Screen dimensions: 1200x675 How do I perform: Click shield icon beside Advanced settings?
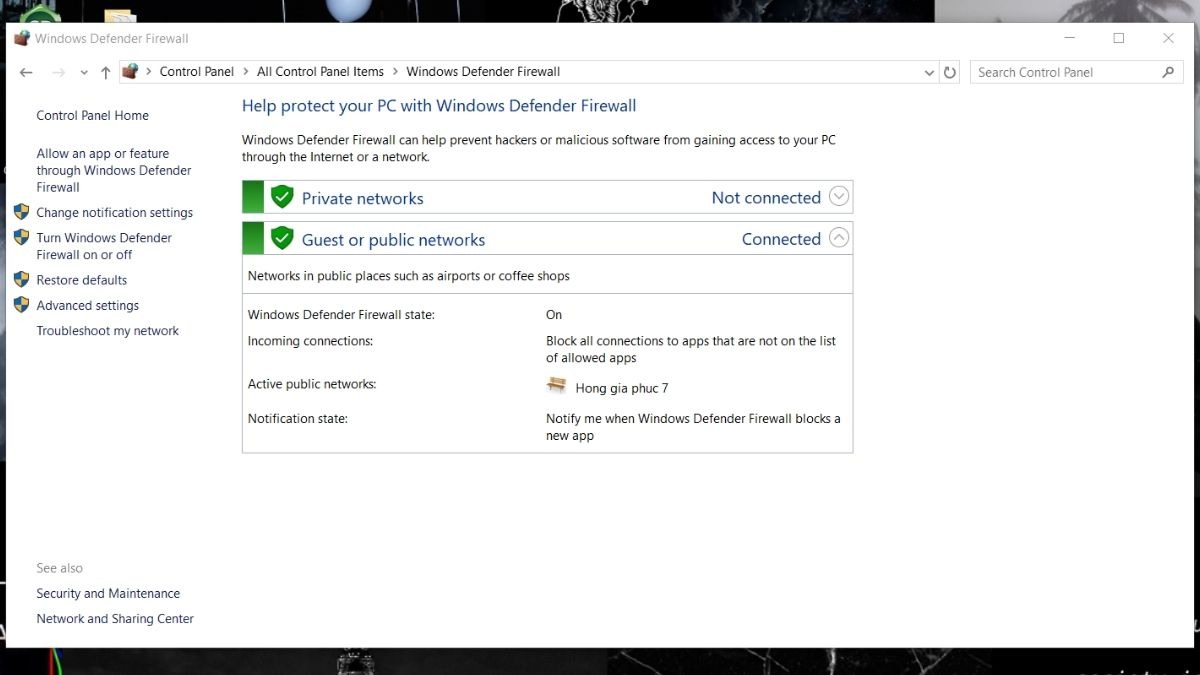point(21,305)
